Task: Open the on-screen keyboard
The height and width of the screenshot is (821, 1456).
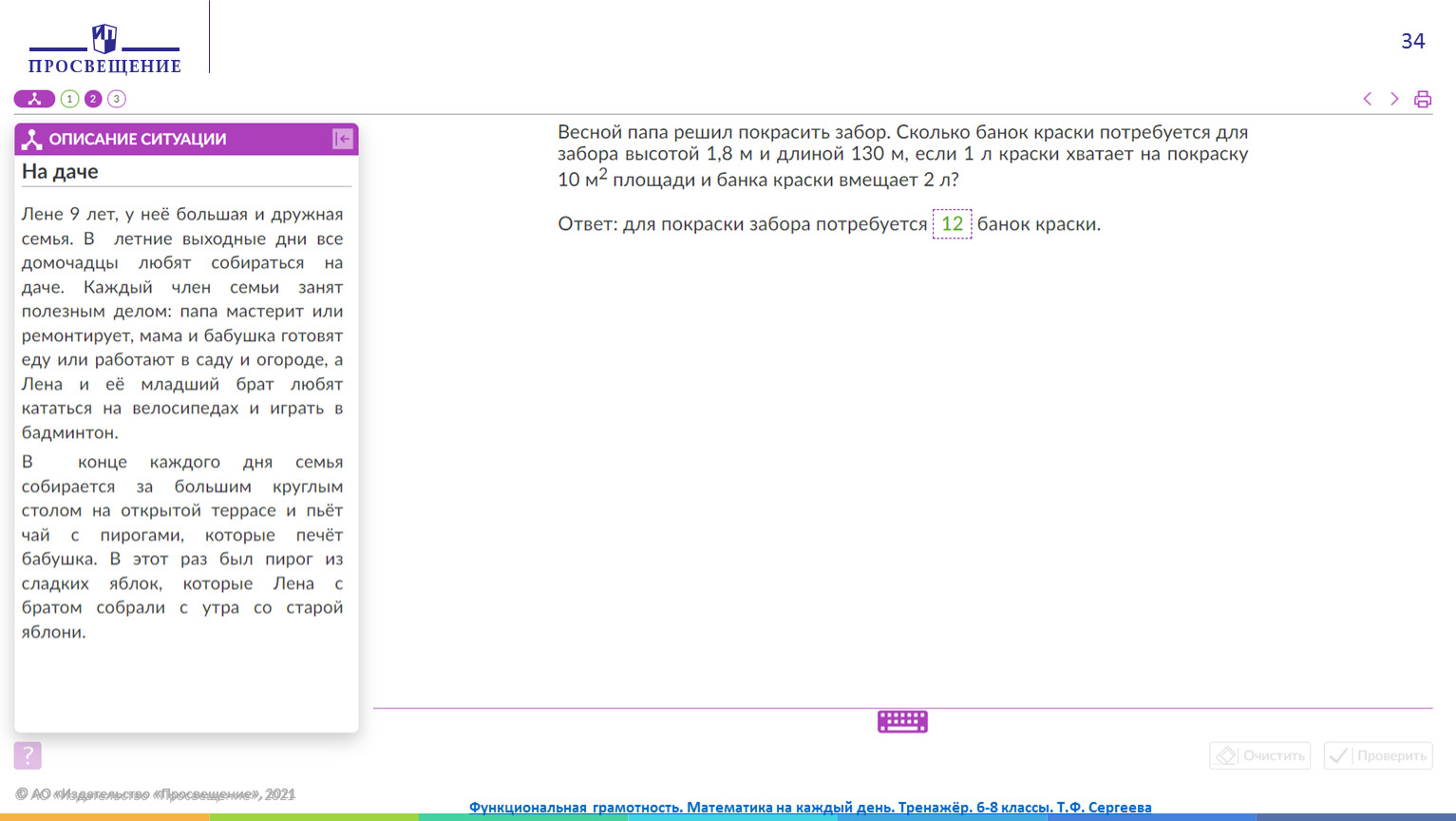Action: click(902, 722)
